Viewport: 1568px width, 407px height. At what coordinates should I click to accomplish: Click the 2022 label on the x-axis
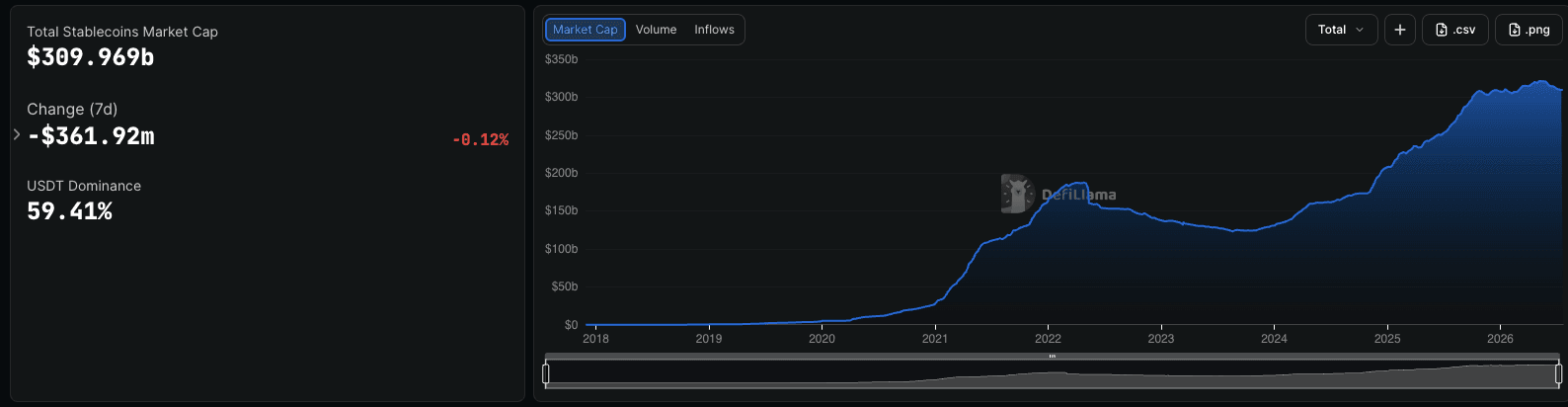(1048, 339)
